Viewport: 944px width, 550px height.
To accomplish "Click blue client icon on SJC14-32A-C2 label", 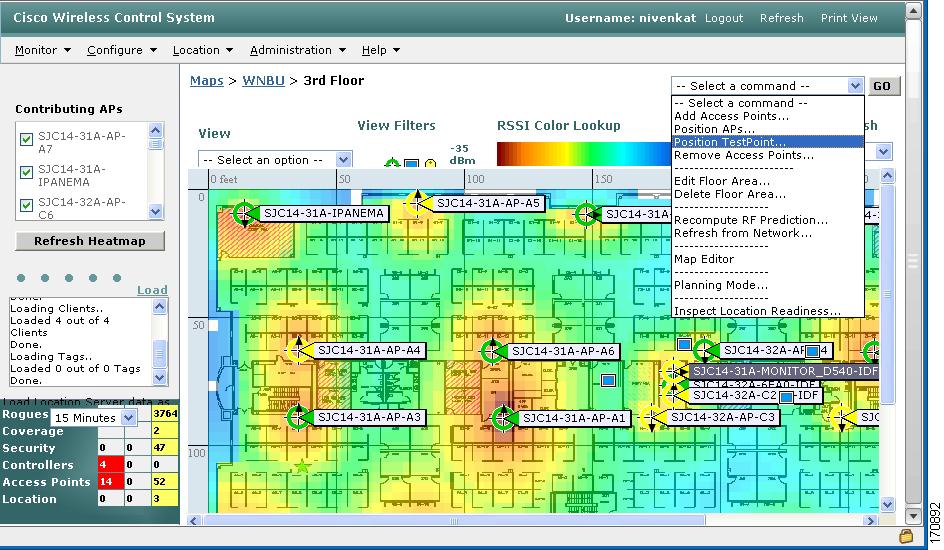I will coord(786,397).
